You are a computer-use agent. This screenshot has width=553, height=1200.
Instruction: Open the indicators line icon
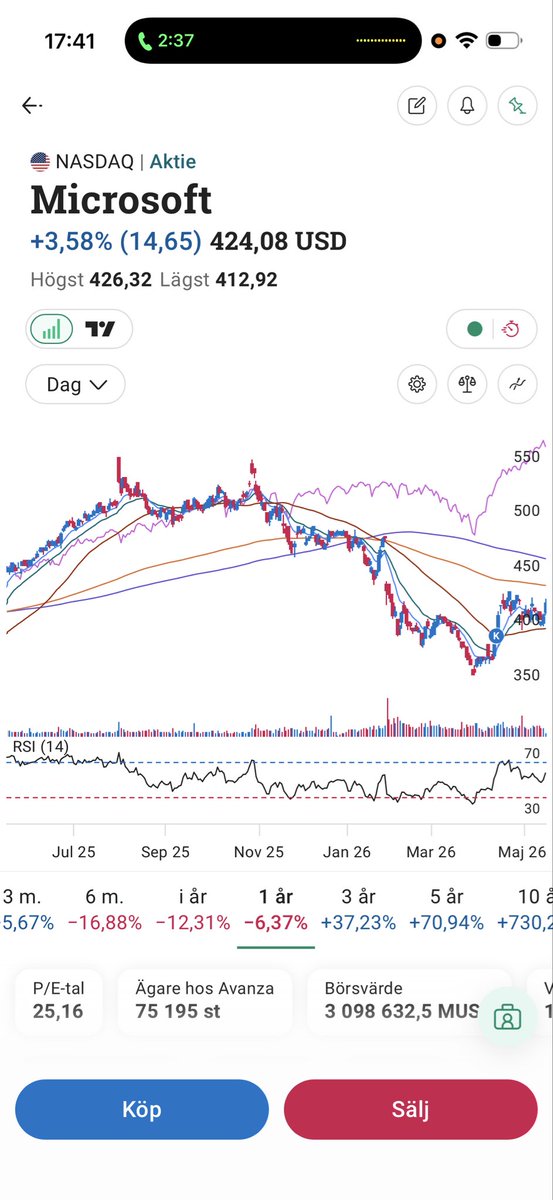(x=517, y=384)
